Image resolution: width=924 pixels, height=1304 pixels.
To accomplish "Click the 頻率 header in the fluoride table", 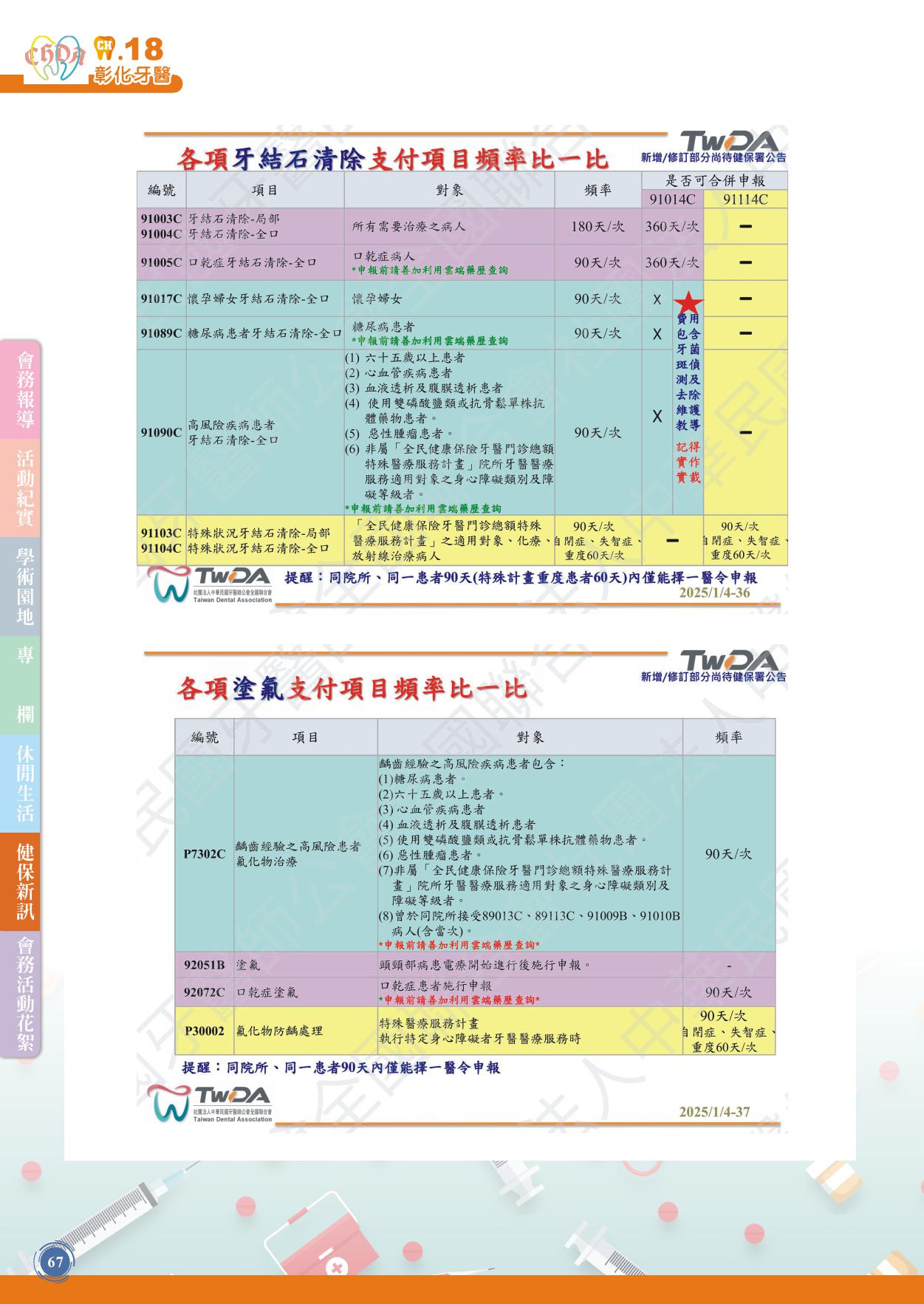I will point(729,737).
